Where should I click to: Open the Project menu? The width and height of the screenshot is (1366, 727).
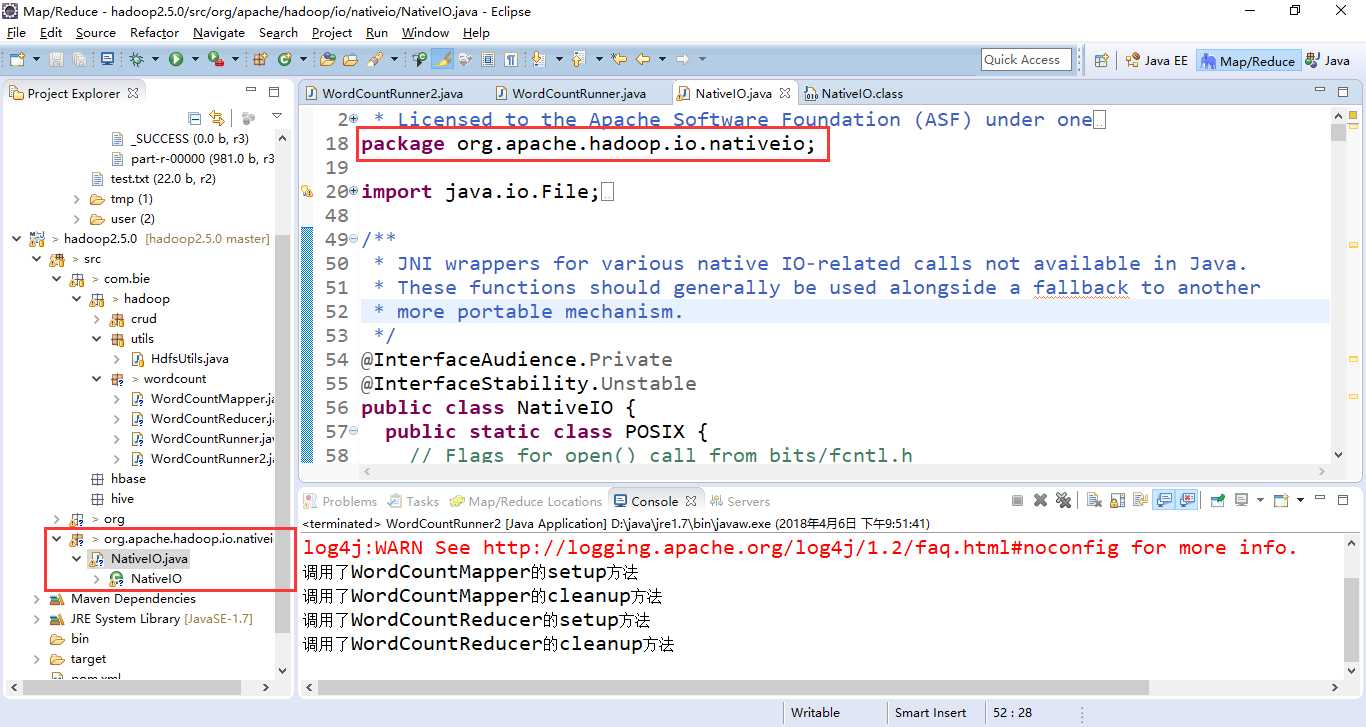click(332, 33)
